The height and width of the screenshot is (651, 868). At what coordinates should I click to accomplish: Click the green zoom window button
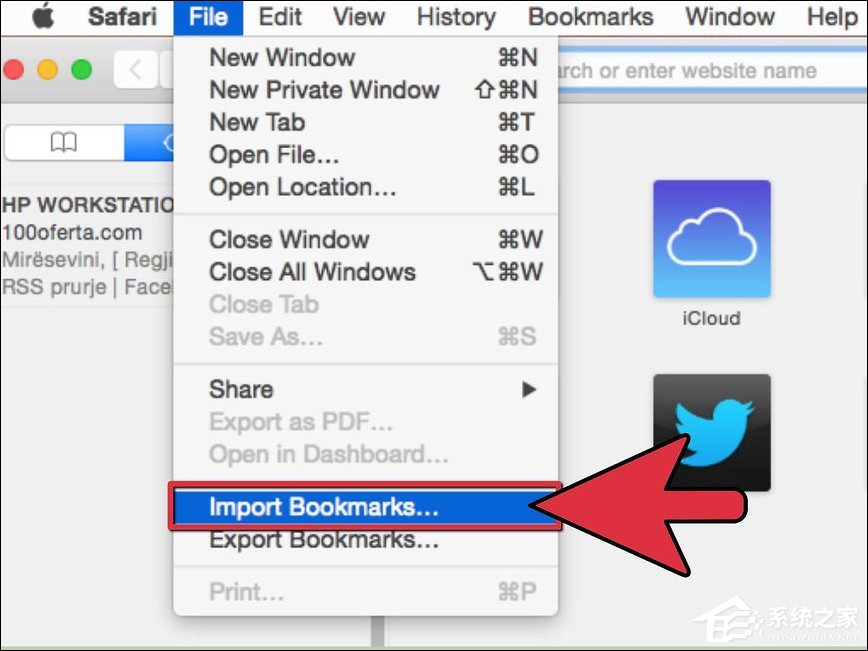(82, 70)
